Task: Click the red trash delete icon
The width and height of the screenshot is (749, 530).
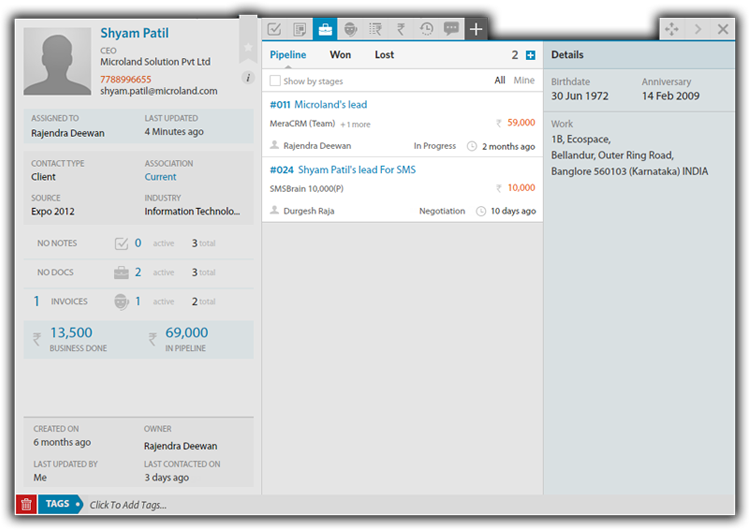Action: [x=26, y=505]
